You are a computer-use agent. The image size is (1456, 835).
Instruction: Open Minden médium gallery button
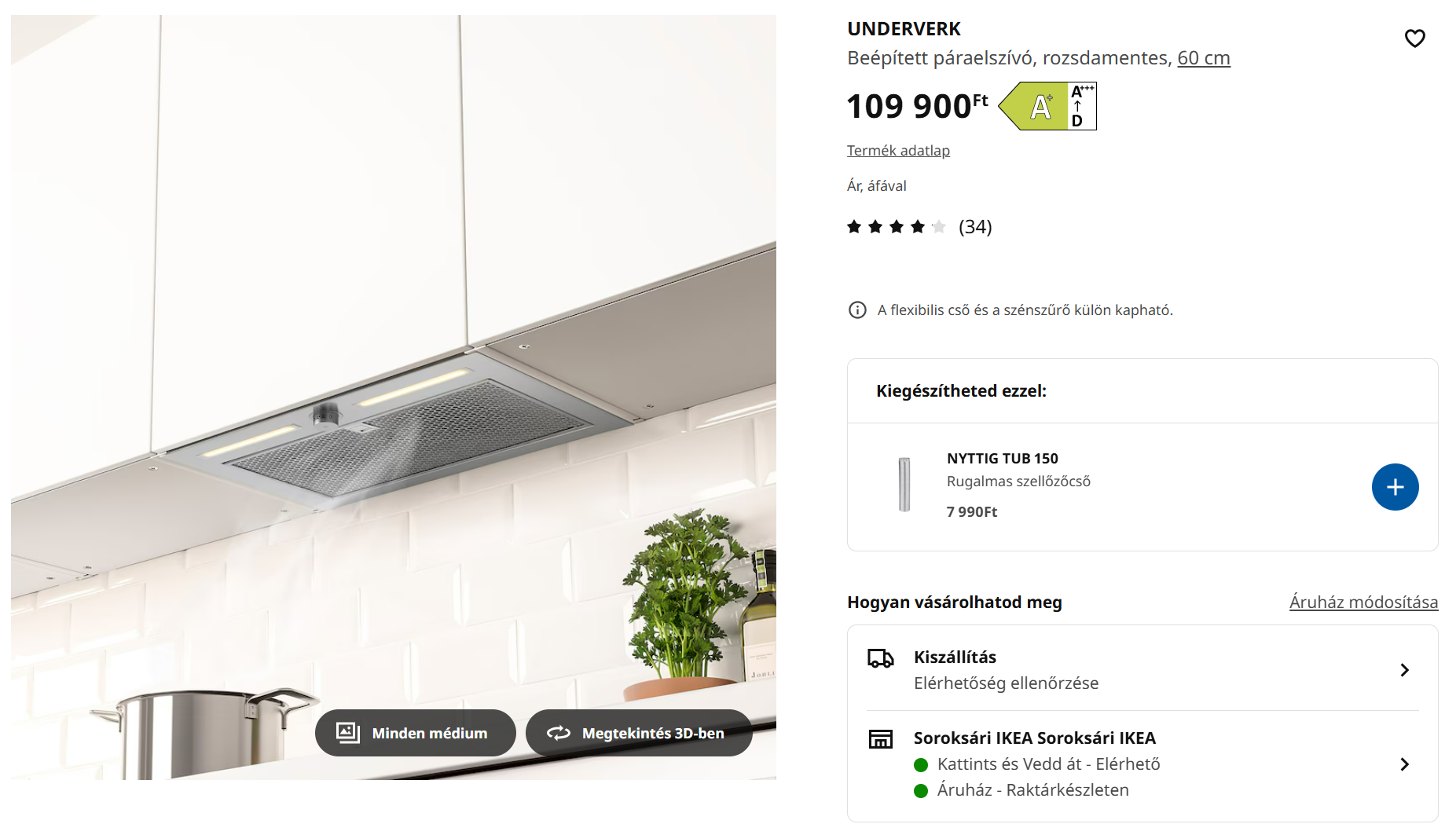416,733
